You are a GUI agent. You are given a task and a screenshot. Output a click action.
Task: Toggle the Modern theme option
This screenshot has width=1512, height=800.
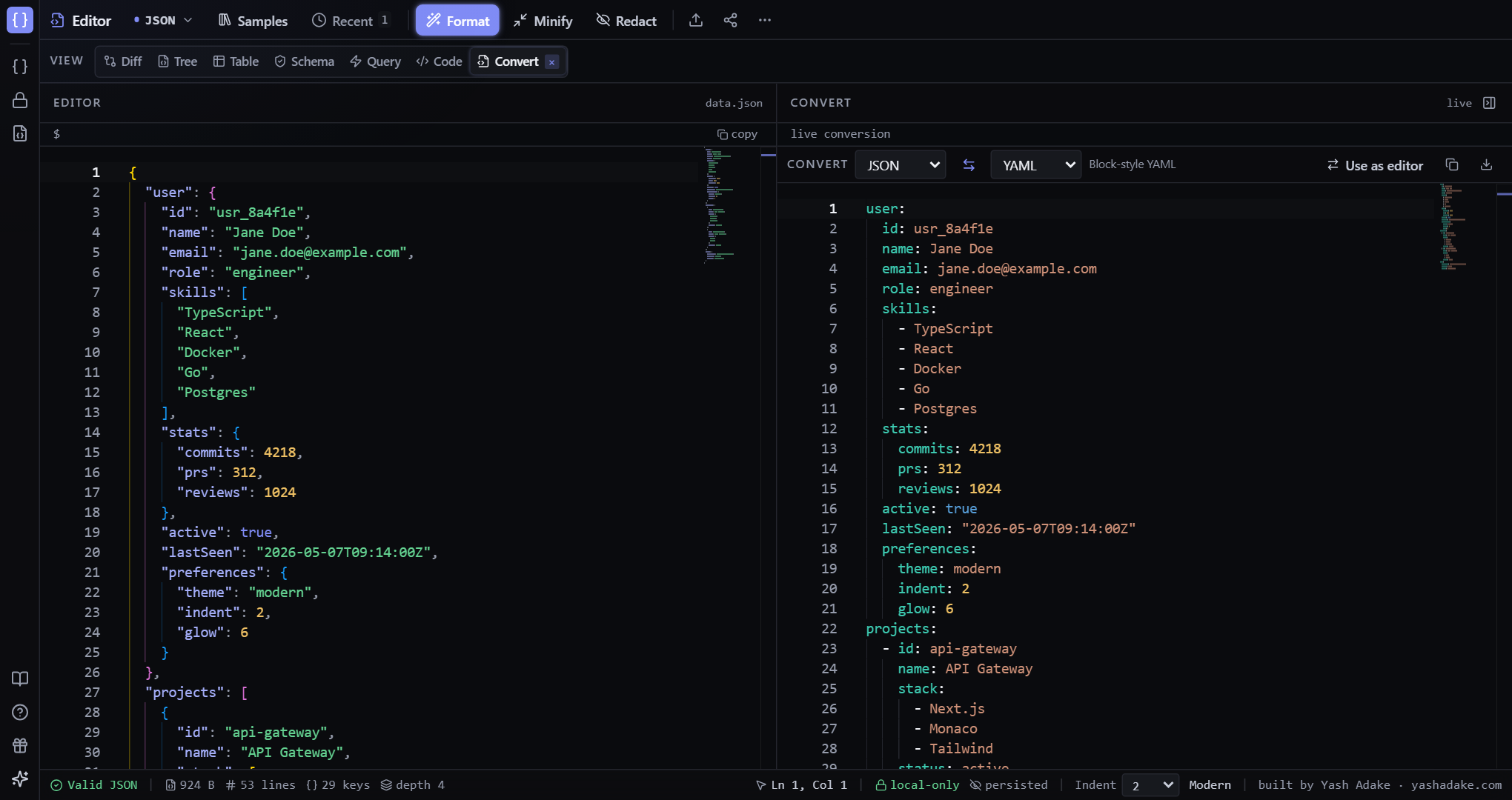click(x=1210, y=785)
